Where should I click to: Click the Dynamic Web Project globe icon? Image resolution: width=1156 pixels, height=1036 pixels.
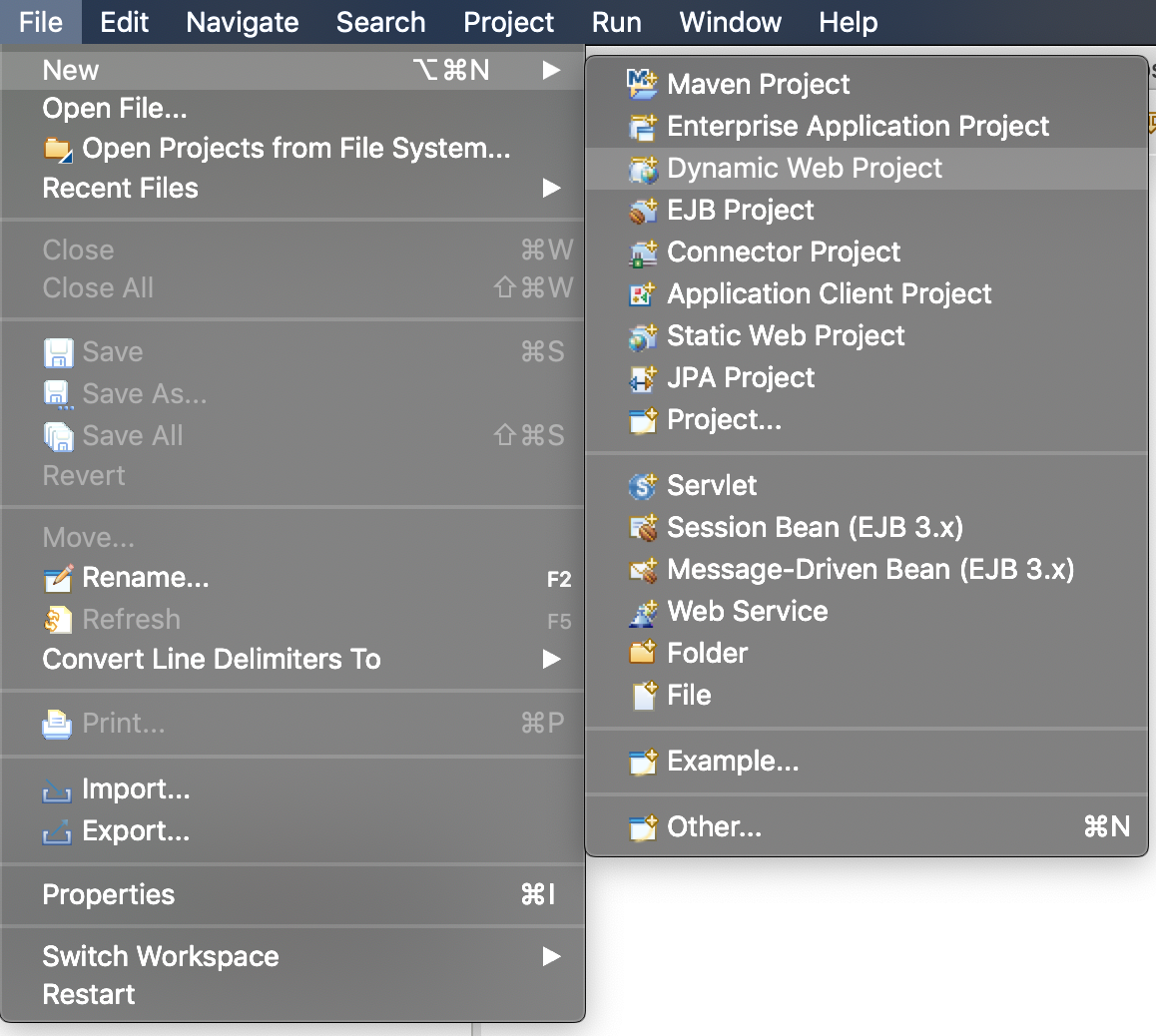click(x=642, y=169)
